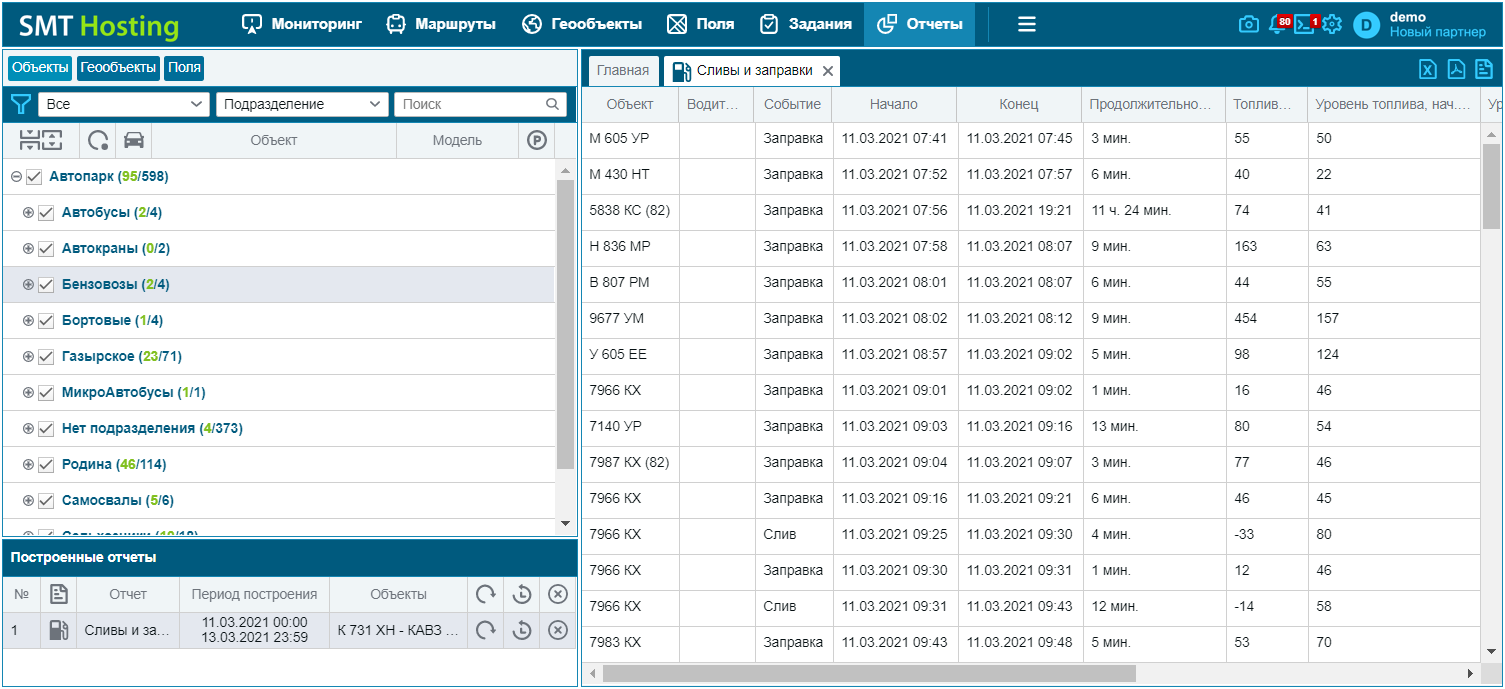1505x689 pixels.
Task: Delete report row 1 with X icon
Action: 558,630
